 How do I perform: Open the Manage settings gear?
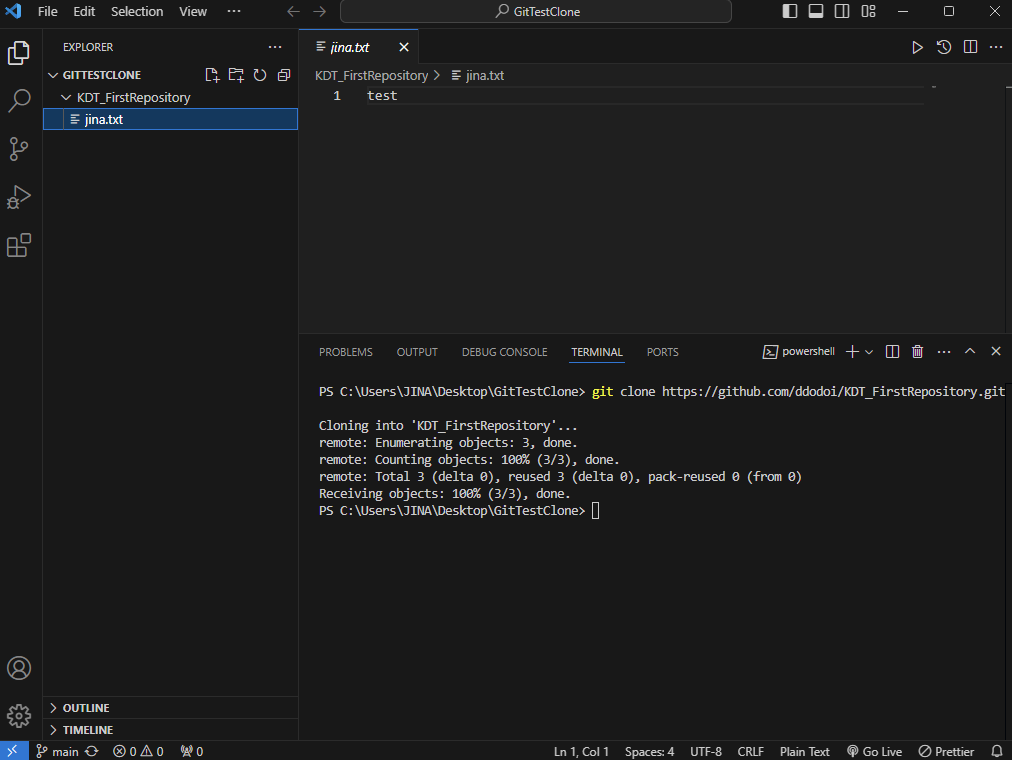click(19, 715)
